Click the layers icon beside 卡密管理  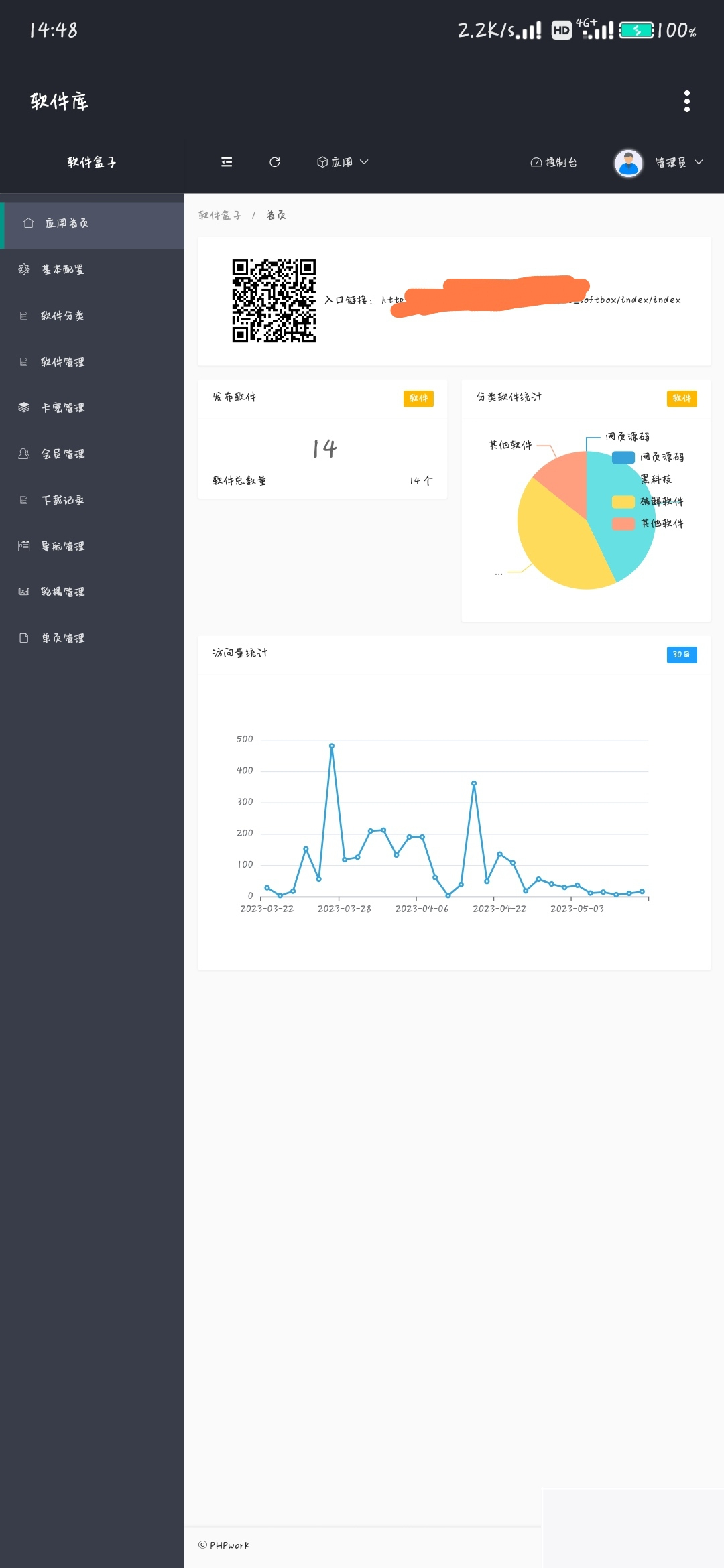pyautogui.click(x=24, y=407)
